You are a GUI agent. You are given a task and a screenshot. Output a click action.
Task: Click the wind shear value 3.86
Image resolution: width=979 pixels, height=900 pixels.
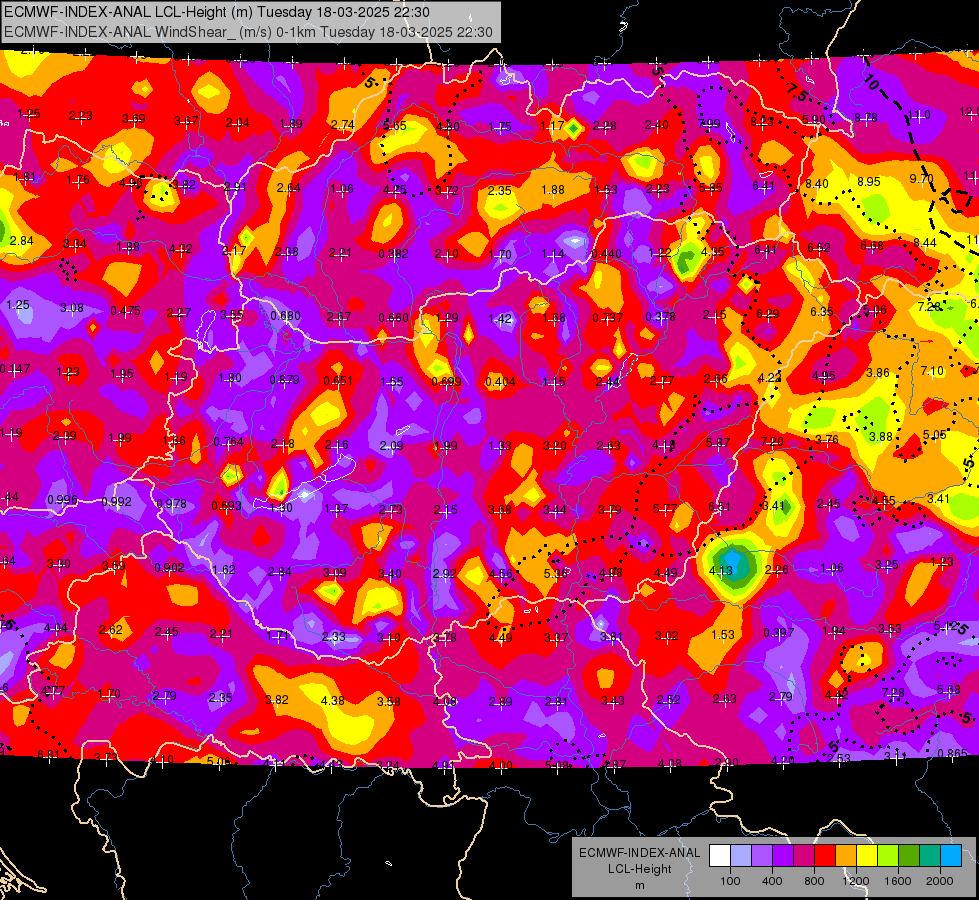878,373
